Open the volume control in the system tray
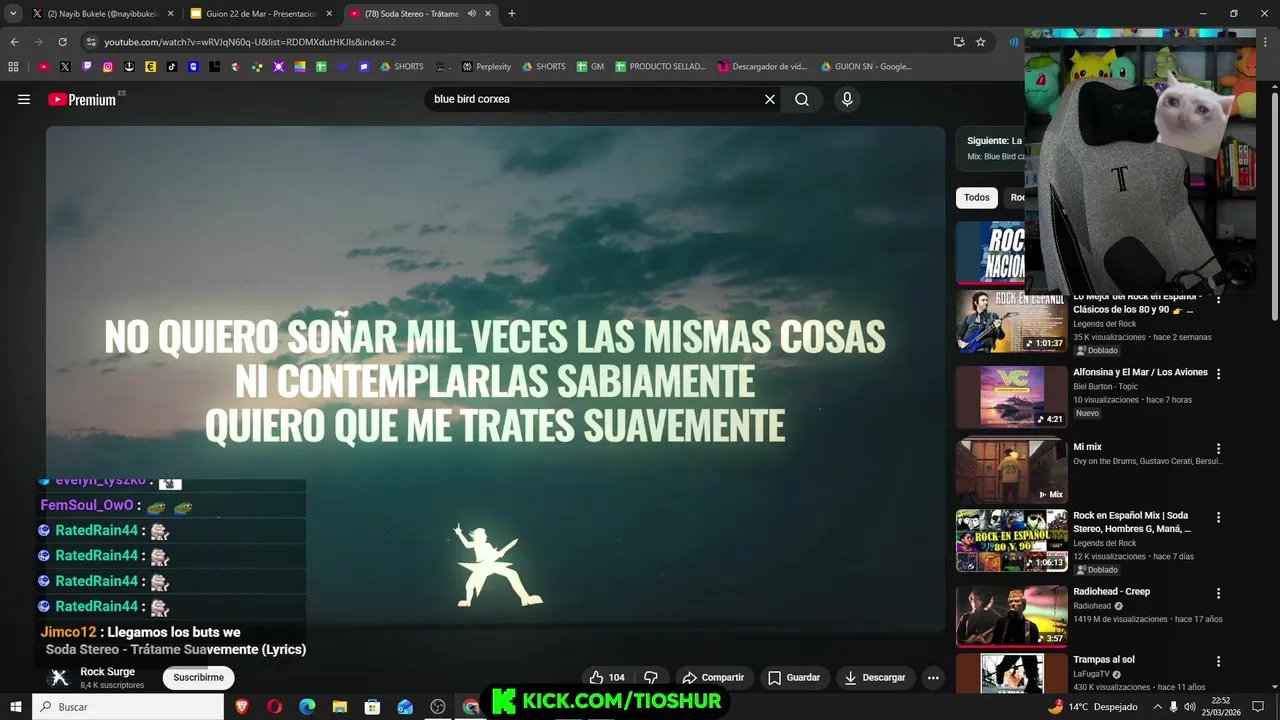The image size is (1280, 720). pyautogui.click(x=1191, y=707)
